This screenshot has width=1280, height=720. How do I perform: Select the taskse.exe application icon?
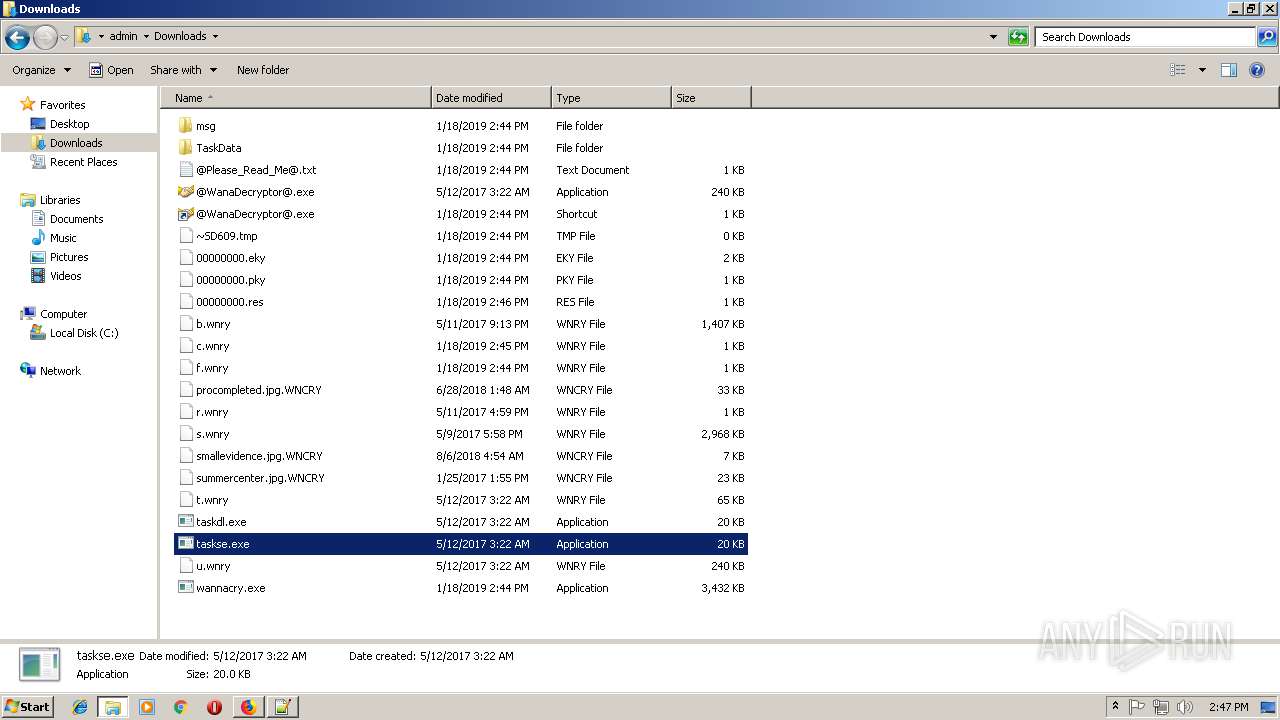click(x=185, y=544)
